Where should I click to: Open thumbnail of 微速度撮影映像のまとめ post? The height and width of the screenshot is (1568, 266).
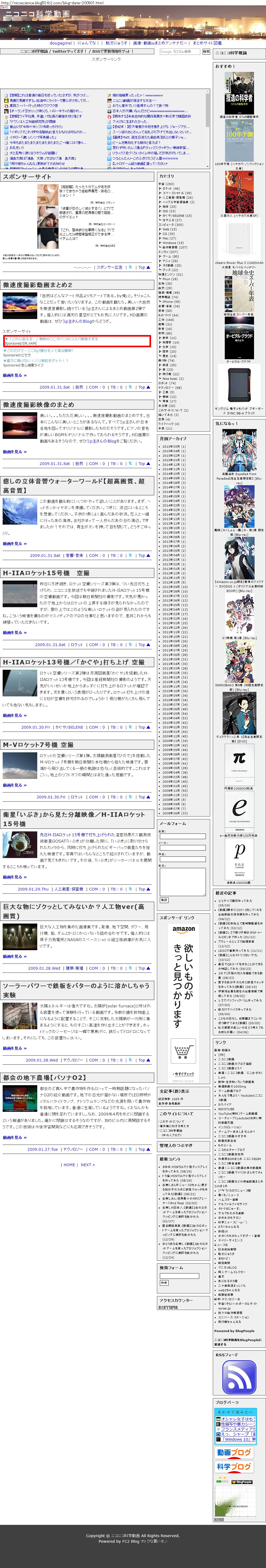(20, 426)
